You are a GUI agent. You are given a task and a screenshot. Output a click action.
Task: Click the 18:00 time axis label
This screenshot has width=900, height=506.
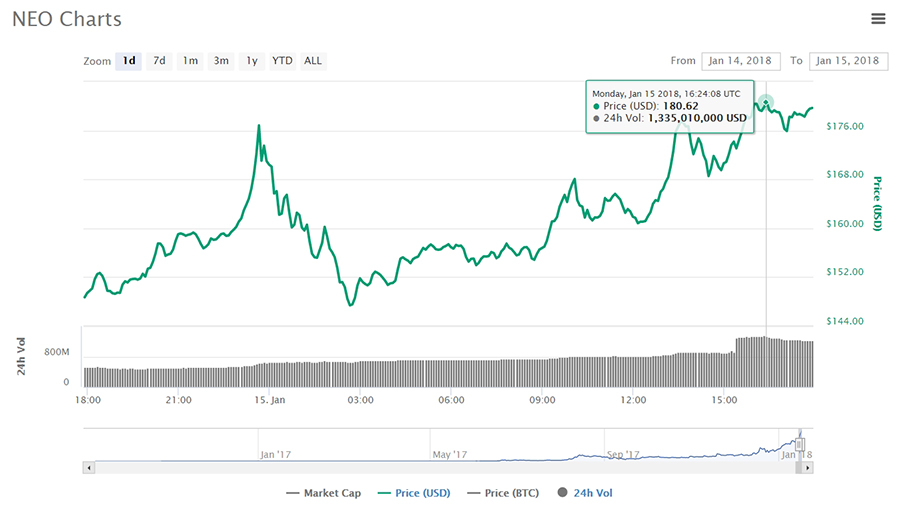click(88, 400)
